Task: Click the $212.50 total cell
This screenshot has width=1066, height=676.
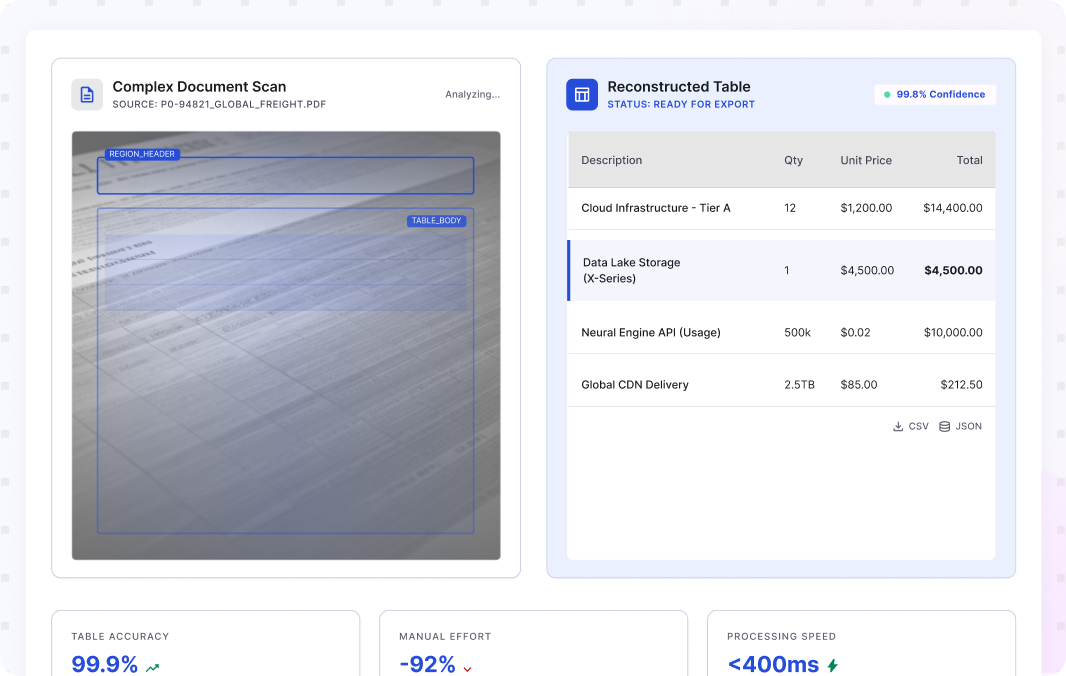Action: point(961,384)
